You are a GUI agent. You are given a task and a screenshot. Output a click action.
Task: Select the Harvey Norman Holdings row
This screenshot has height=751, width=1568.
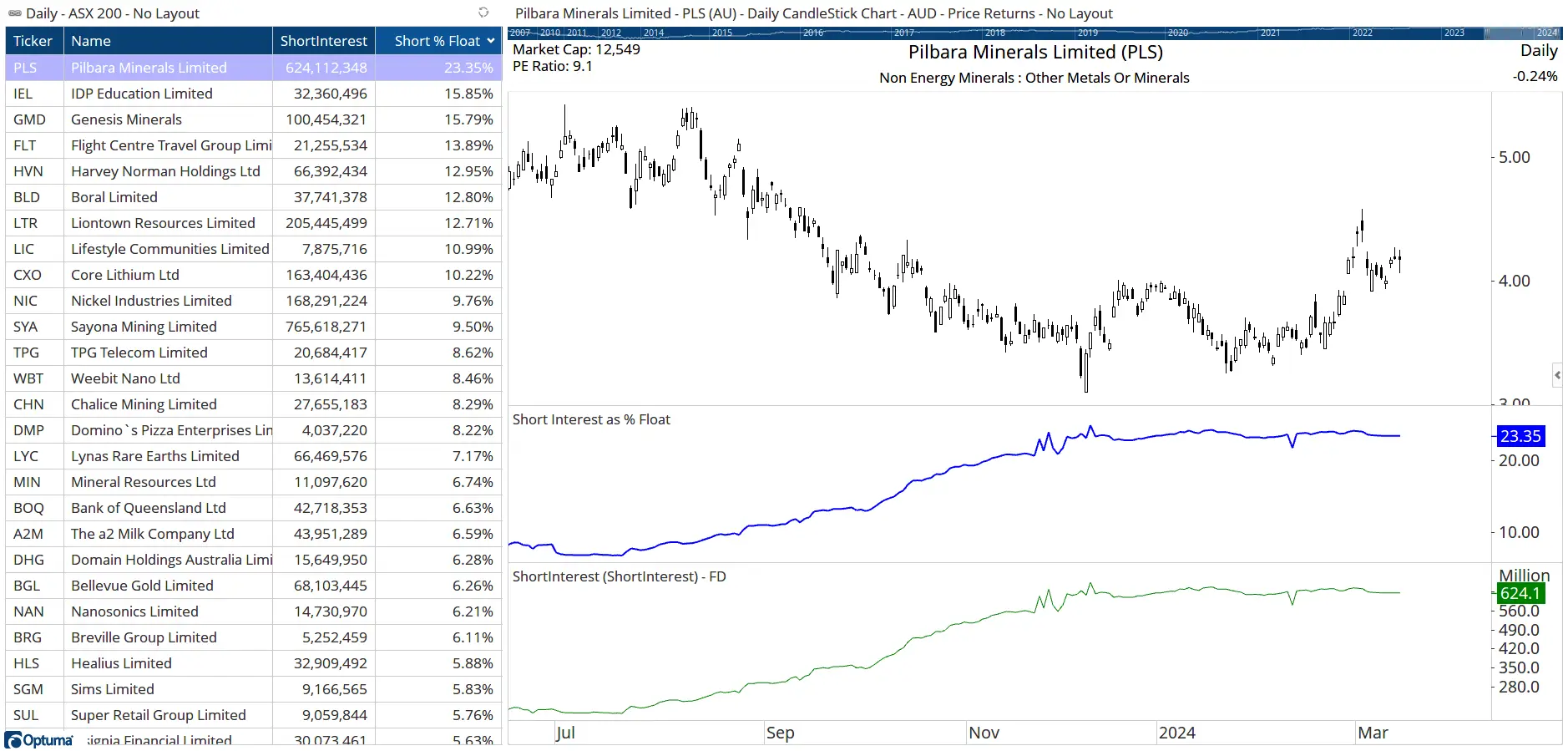(253, 171)
